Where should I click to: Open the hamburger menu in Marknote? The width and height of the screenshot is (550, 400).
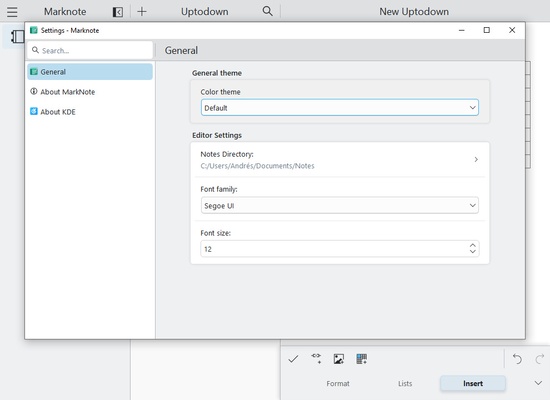[x=12, y=12]
